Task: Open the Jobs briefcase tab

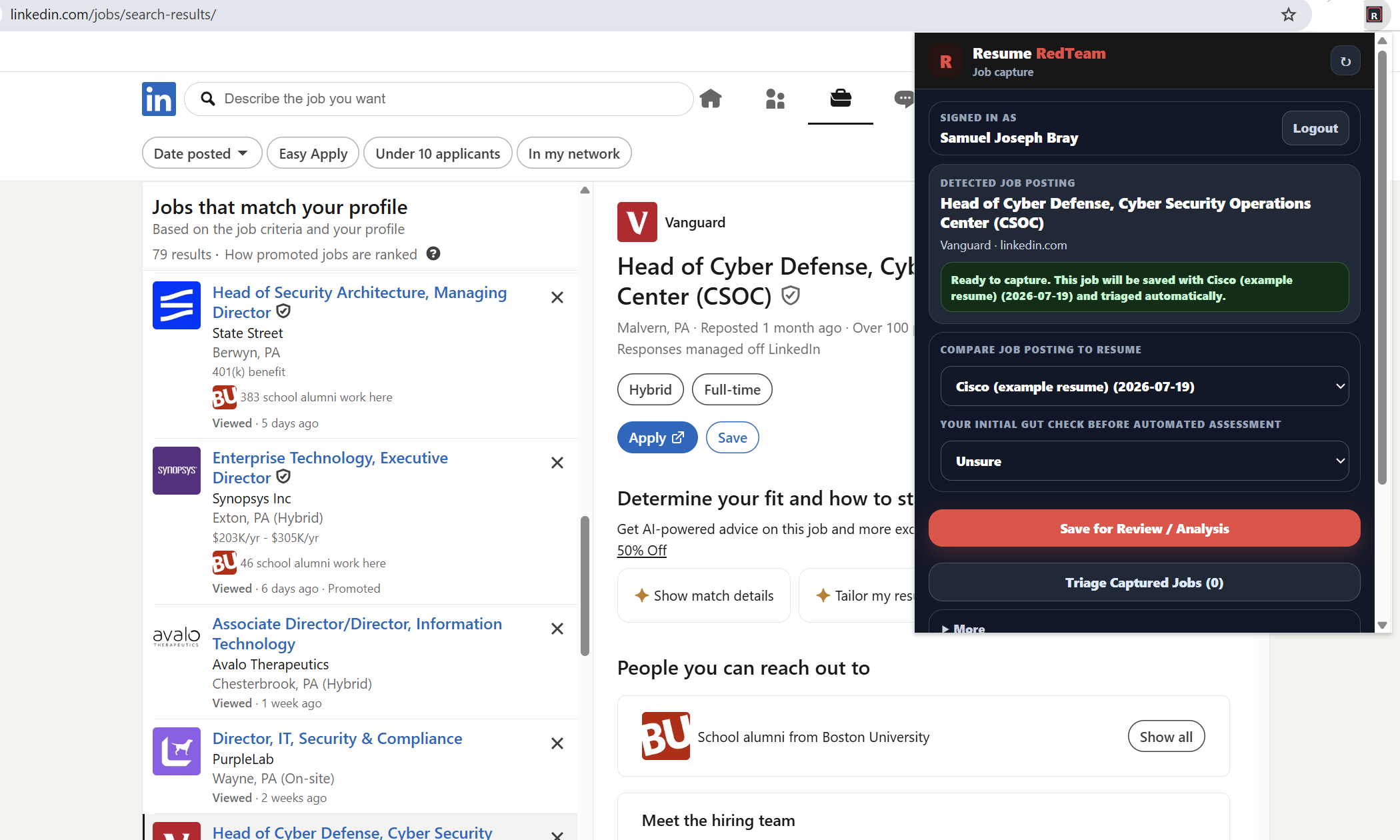Action: pyautogui.click(x=841, y=98)
